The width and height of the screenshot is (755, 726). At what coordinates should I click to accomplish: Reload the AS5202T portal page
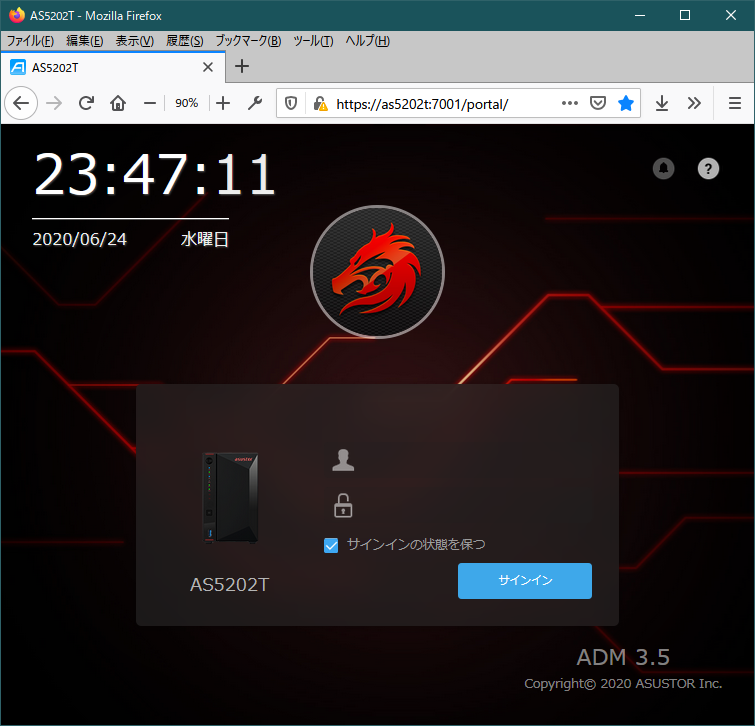click(86, 103)
